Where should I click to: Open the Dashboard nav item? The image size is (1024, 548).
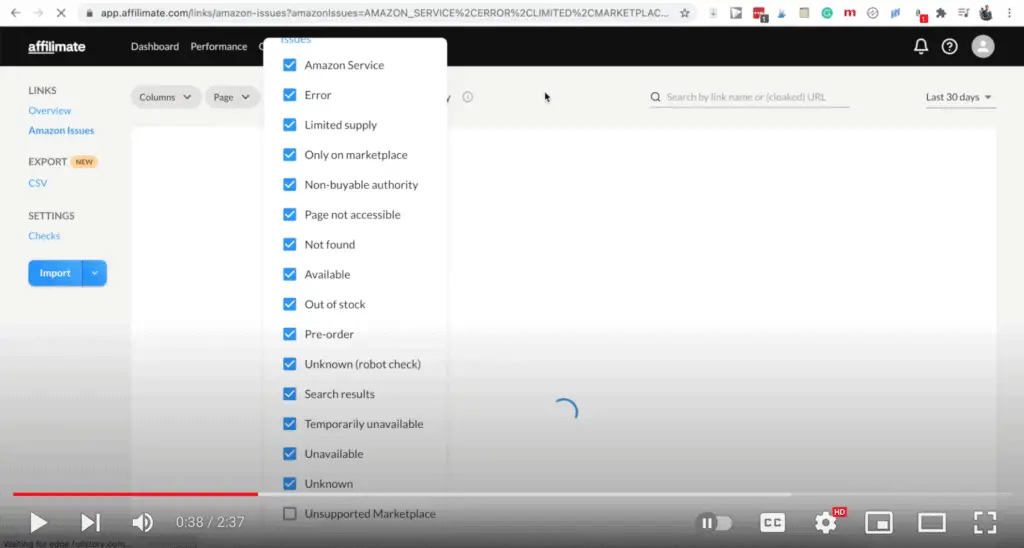155,46
